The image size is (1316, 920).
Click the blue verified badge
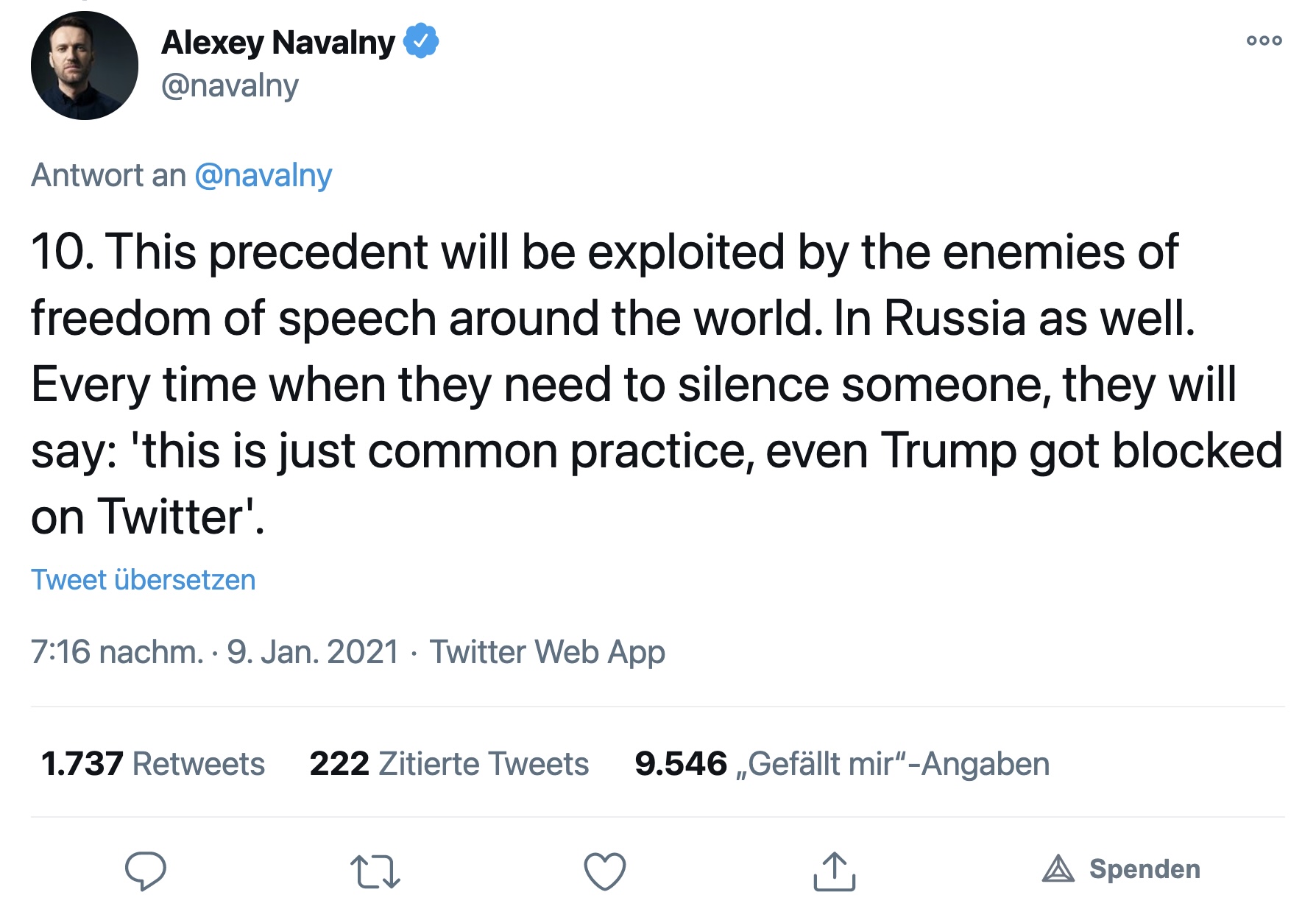(x=421, y=41)
